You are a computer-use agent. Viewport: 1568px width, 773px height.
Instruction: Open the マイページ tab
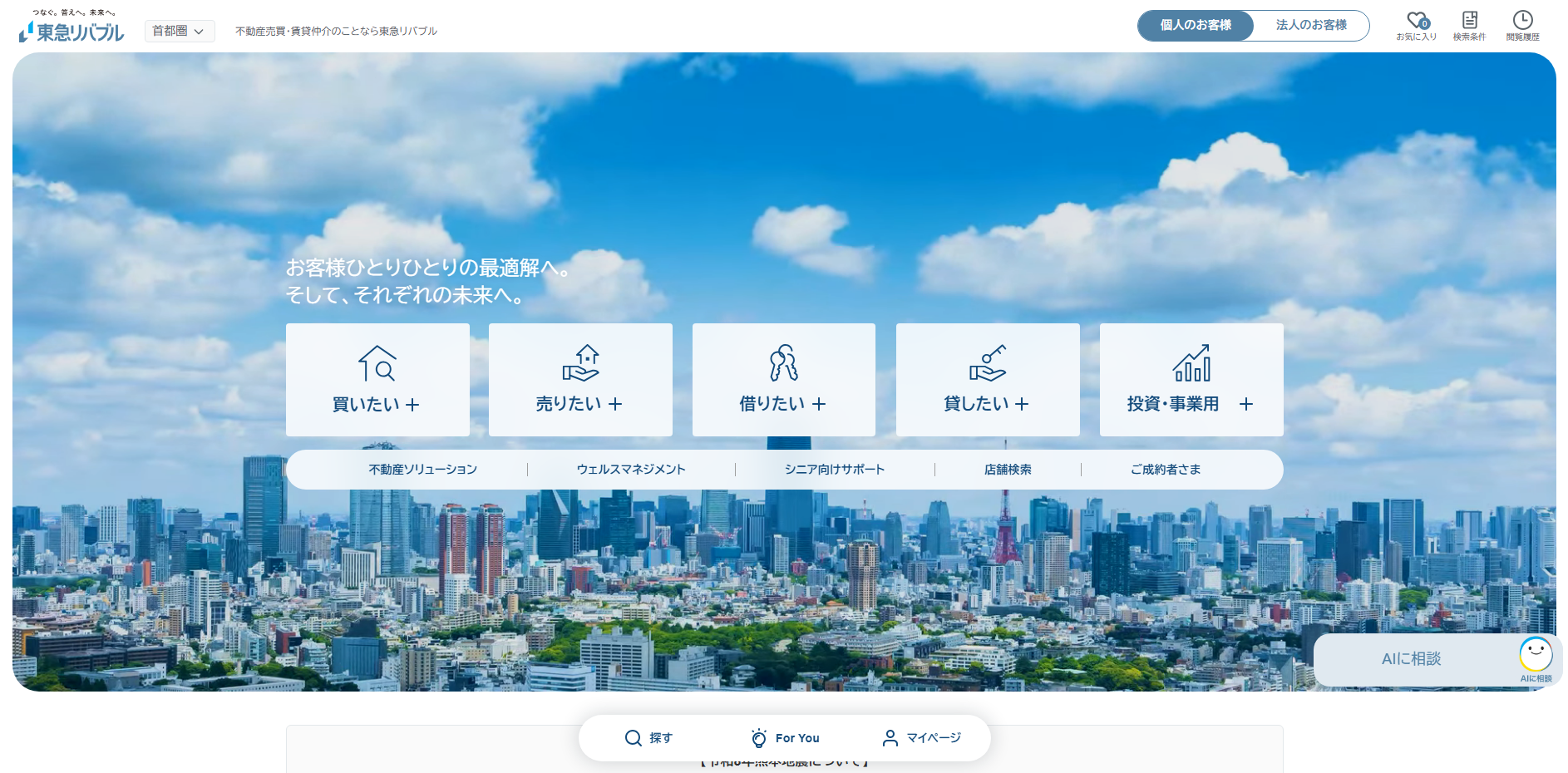click(921, 738)
